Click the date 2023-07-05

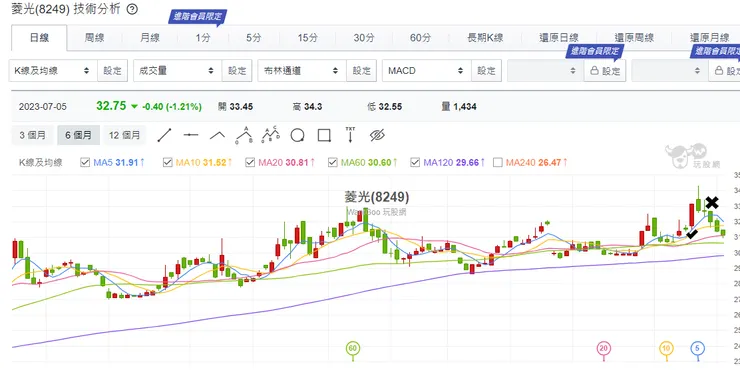(x=43, y=107)
